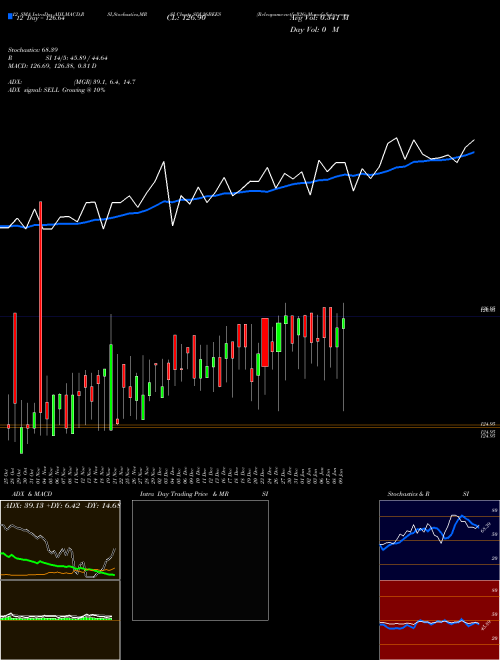Open the MACD histogram thumbnail below ADX
The height and width of the screenshot is (660, 500).
[x=60, y=620]
